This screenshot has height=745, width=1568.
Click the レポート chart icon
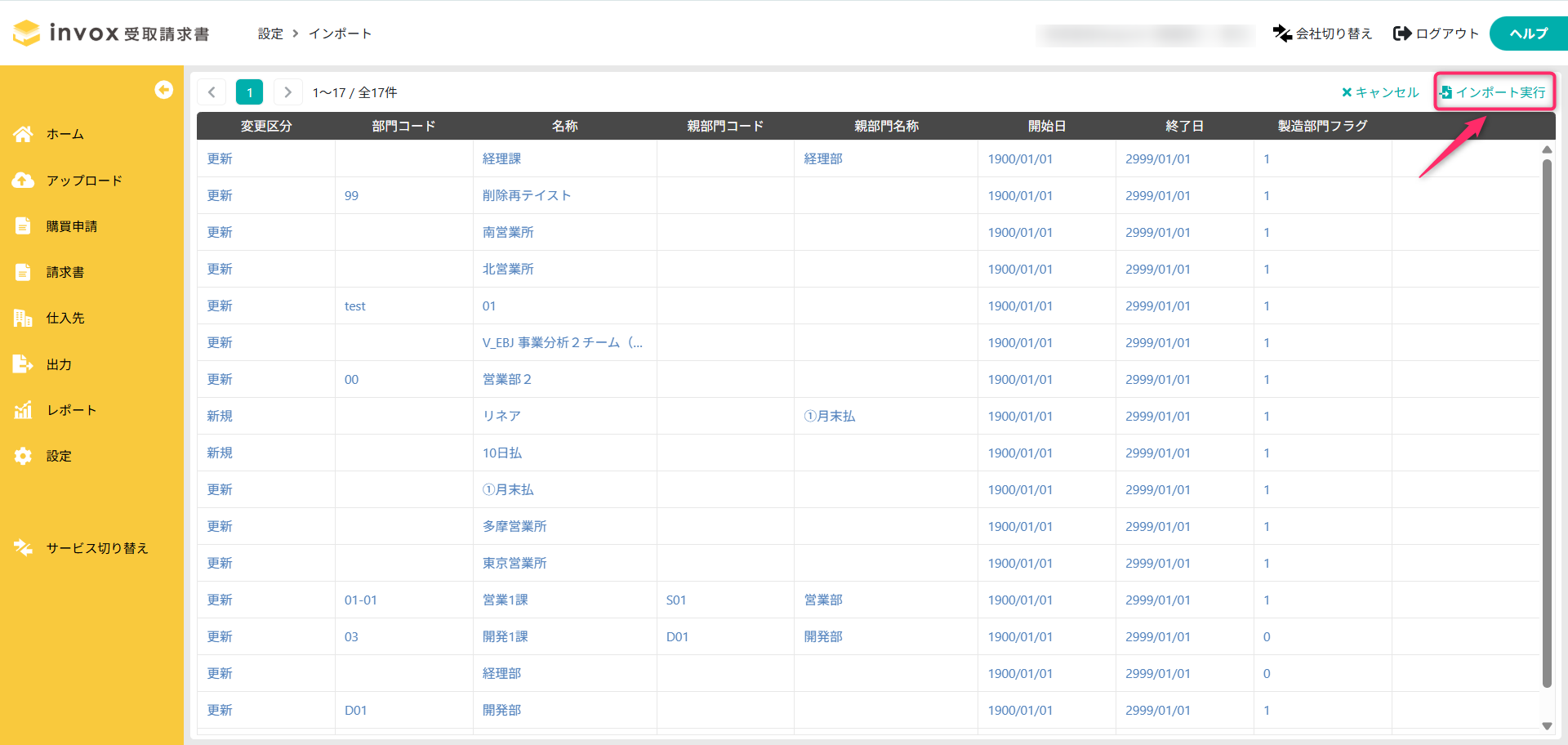click(x=23, y=410)
